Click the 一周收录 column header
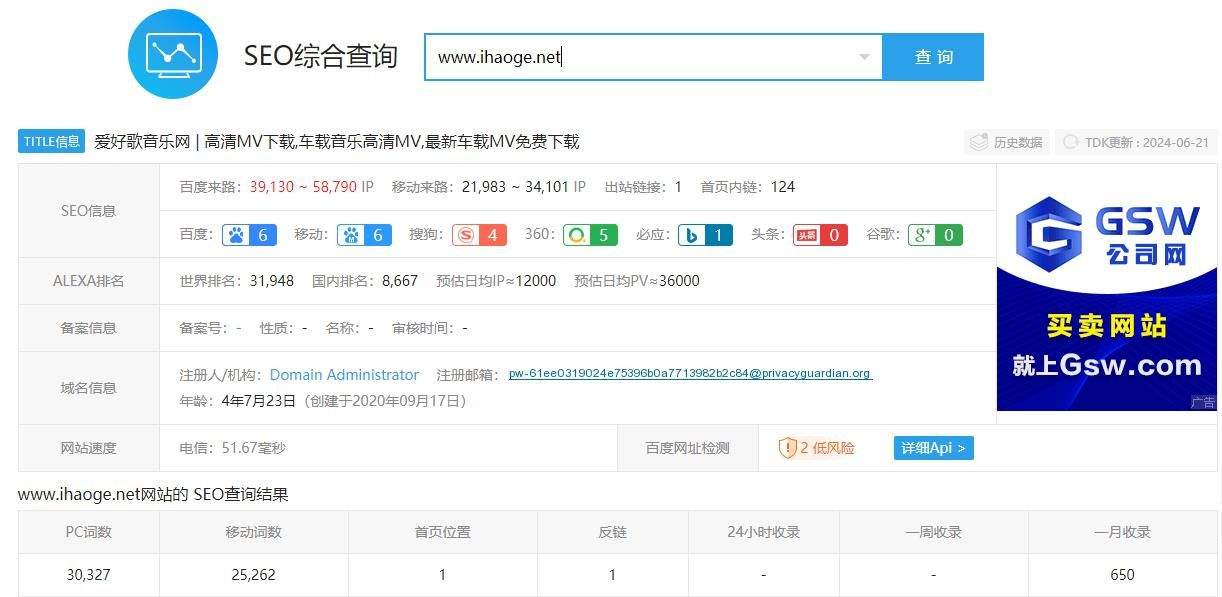The width and height of the screenshot is (1222, 597). click(934, 532)
